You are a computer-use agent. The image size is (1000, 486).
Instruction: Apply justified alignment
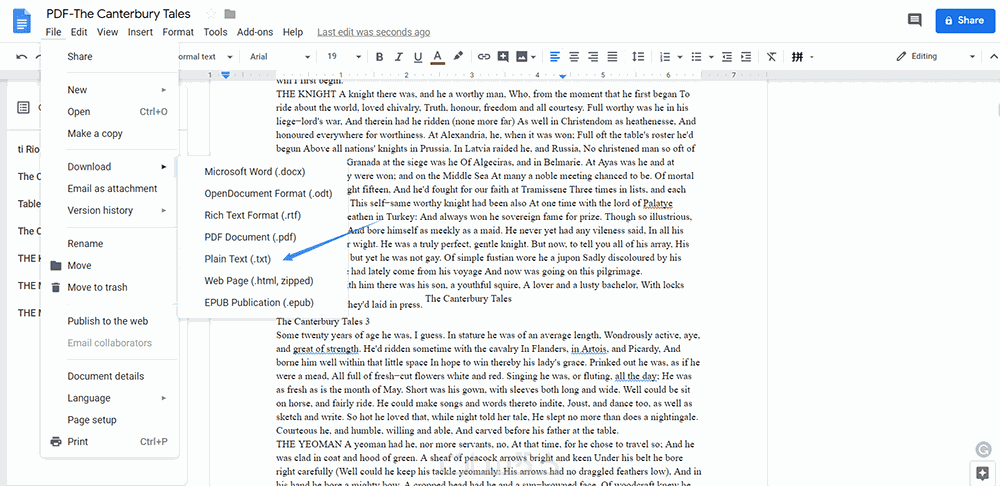click(x=612, y=57)
